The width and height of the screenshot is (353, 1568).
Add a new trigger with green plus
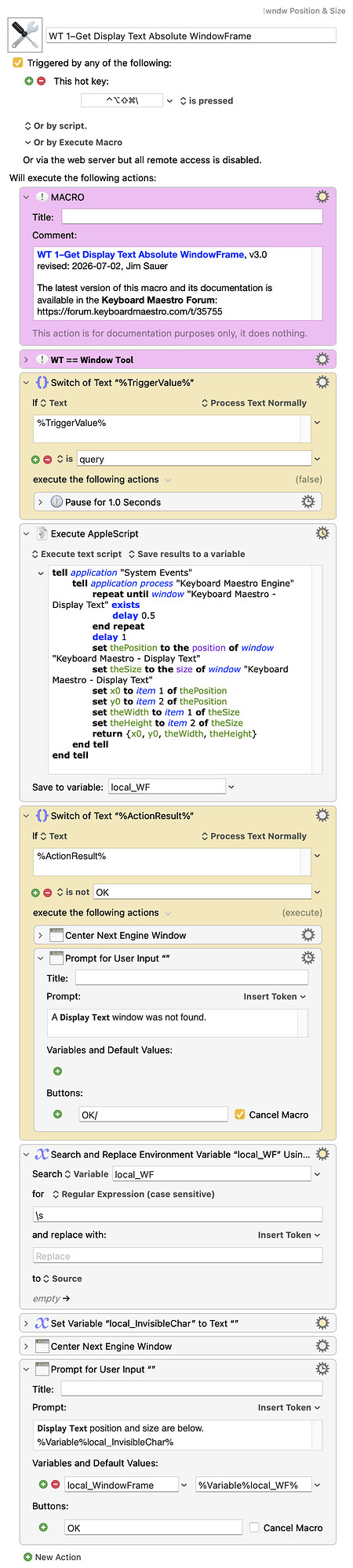(x=29, y=81)
